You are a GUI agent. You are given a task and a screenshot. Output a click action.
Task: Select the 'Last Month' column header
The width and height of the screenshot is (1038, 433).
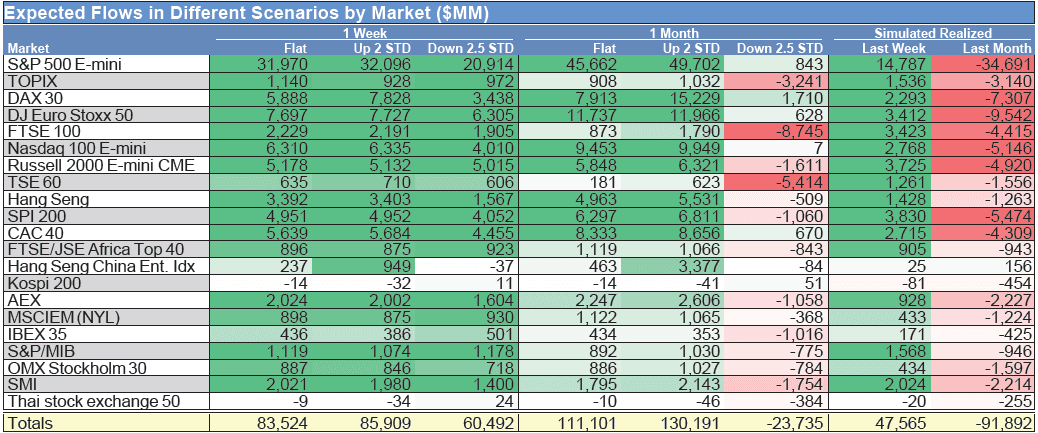click(996, 48)
